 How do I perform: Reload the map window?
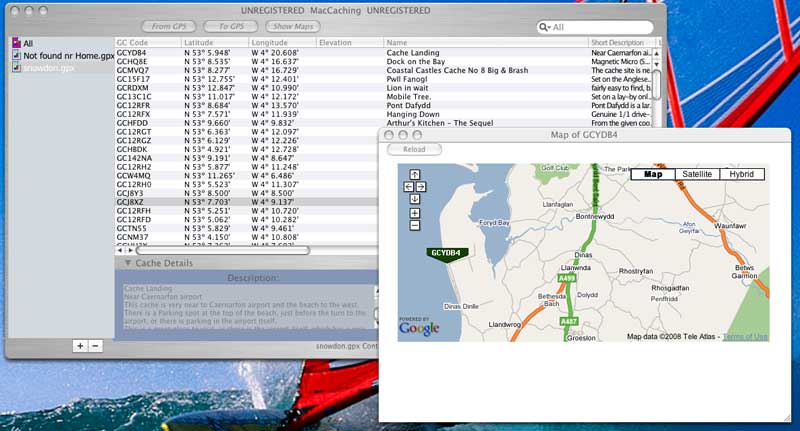[x=414, y=149]
